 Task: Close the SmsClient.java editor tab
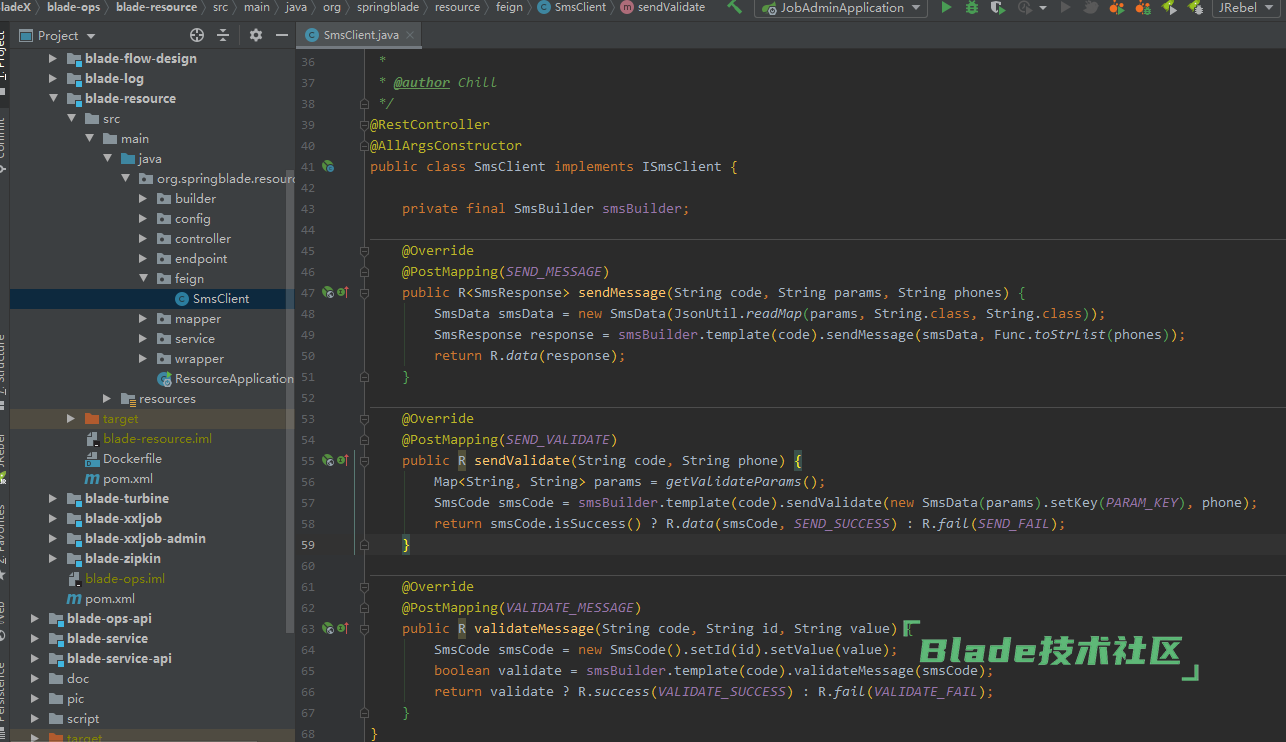409,35
